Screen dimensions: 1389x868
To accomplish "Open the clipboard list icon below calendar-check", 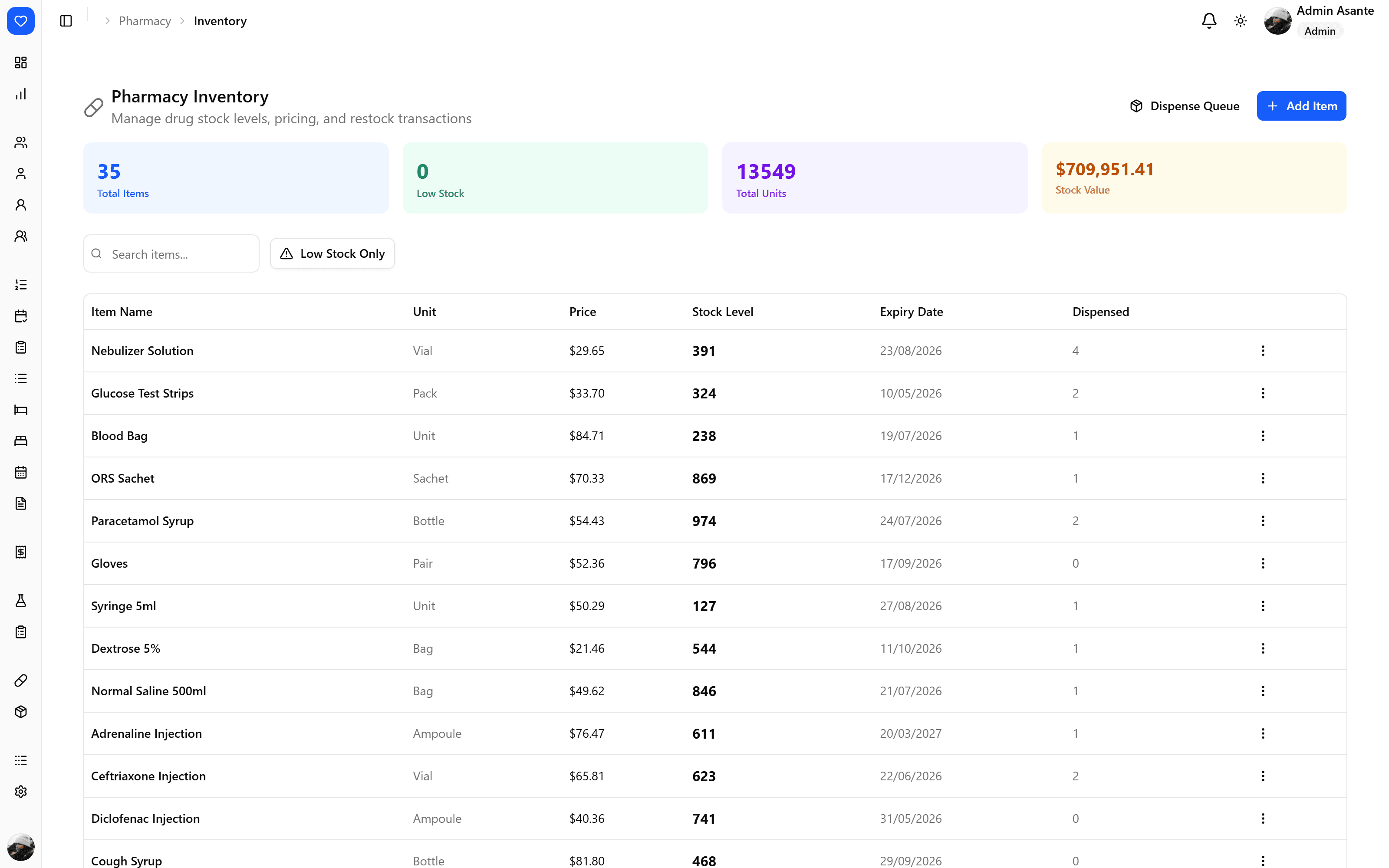I will point(21,347).
